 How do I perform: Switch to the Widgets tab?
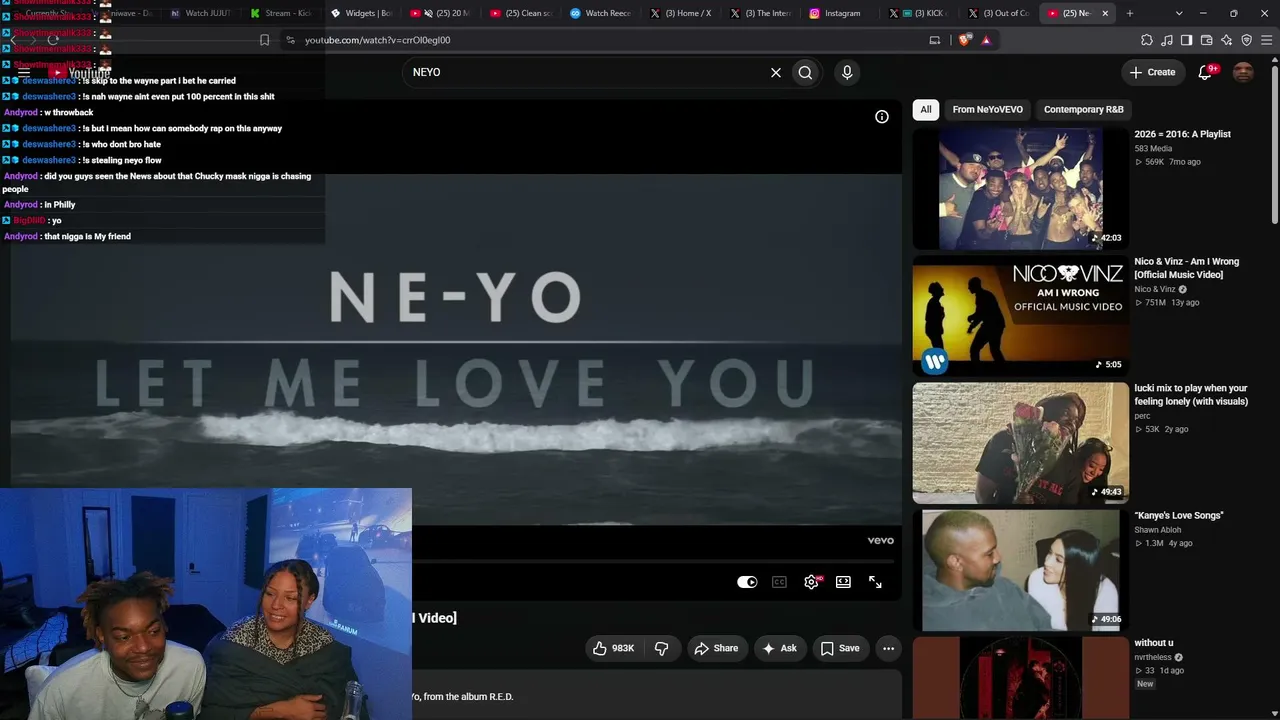(360, 13)
